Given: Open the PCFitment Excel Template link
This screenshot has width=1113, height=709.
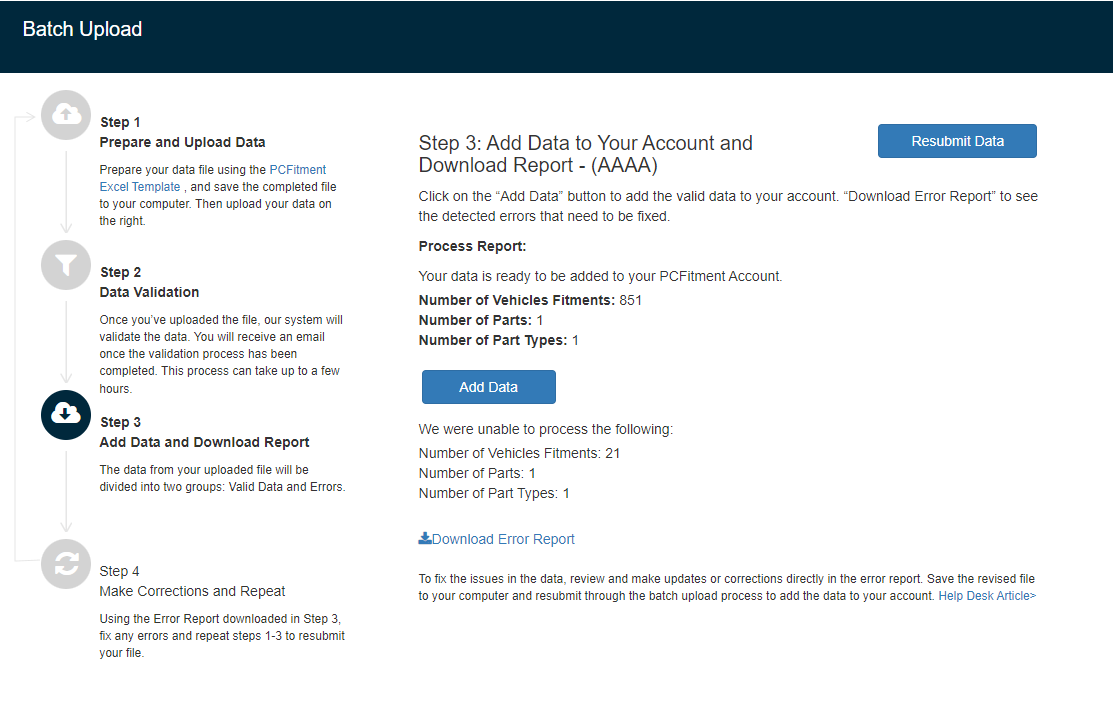Looking at the screenshot, I should [213, 178].
